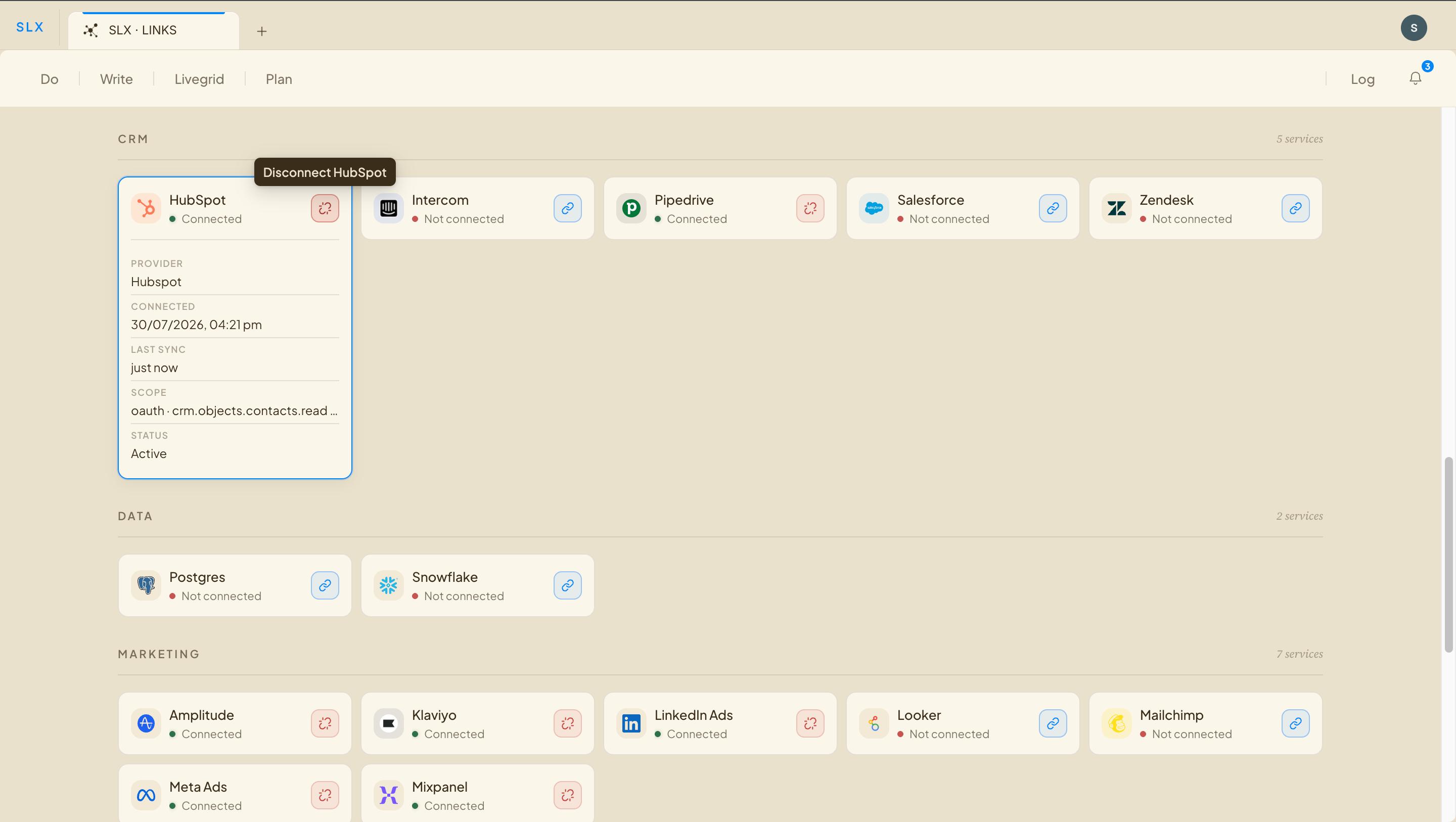Click the '5 services' count in CRM
Image resolution: width=1456 pixels, height=822 pixels.
[x=1299, y=139]
